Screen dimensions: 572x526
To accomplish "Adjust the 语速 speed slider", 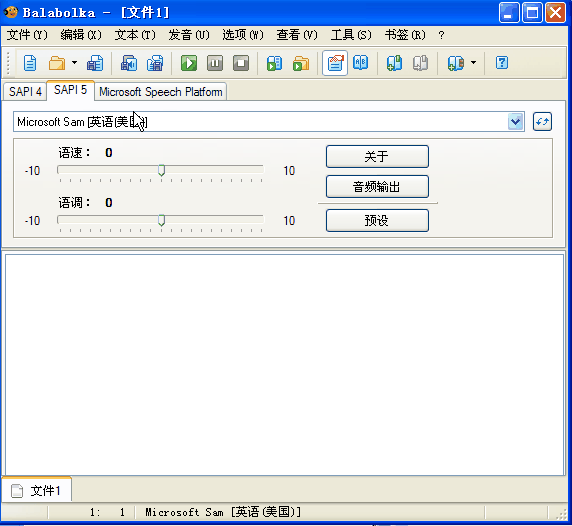I will coord(161,170).
